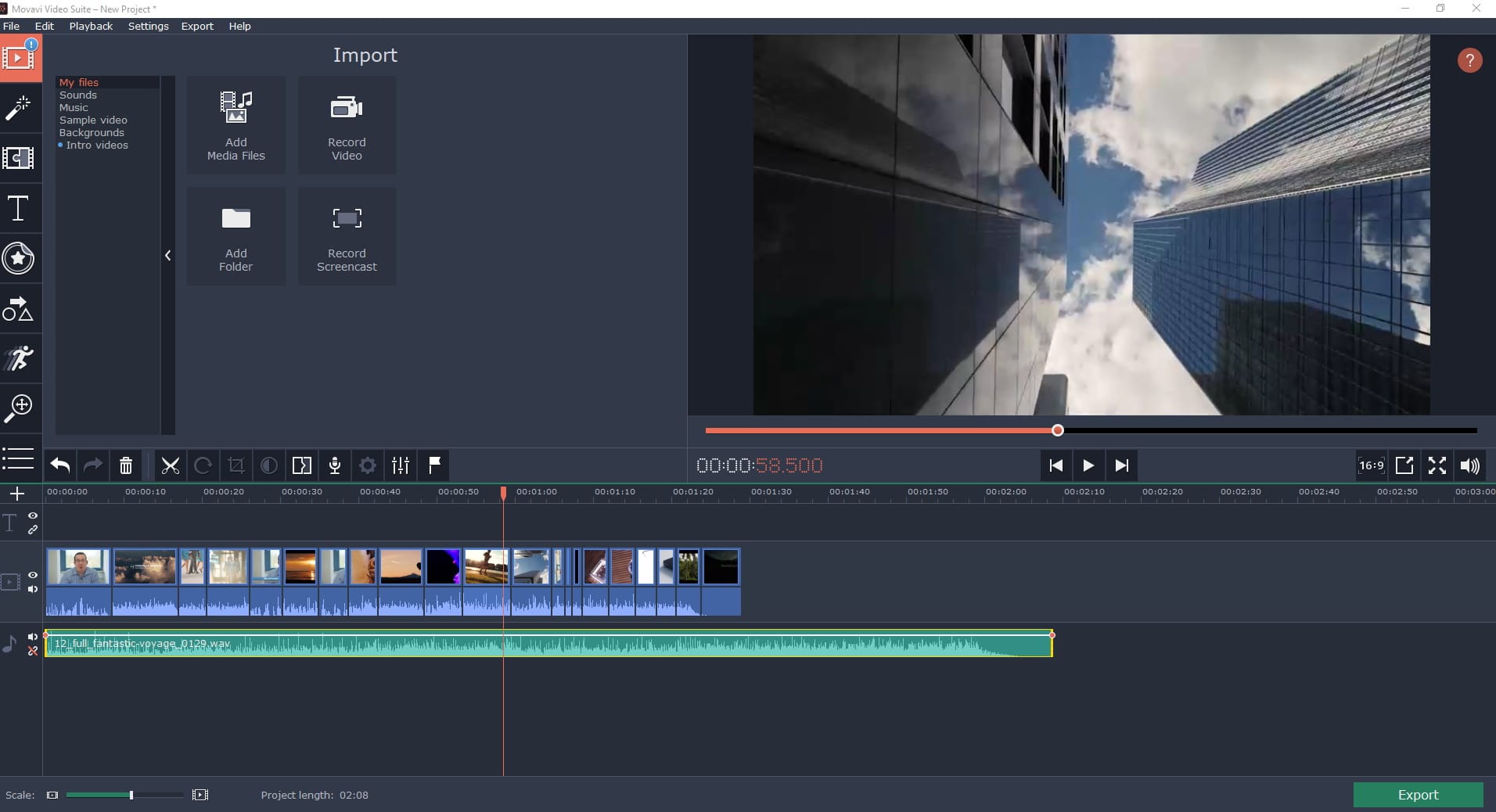Mute the video track audio
Screen dimensions: 1496x812
pyautogui.click(x=33, y=589)
